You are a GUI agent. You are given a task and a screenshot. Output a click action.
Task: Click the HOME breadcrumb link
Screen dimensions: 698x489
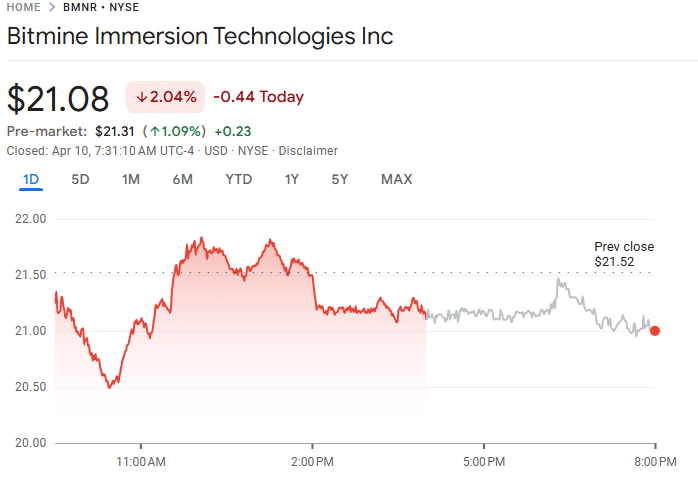[24, 7]
